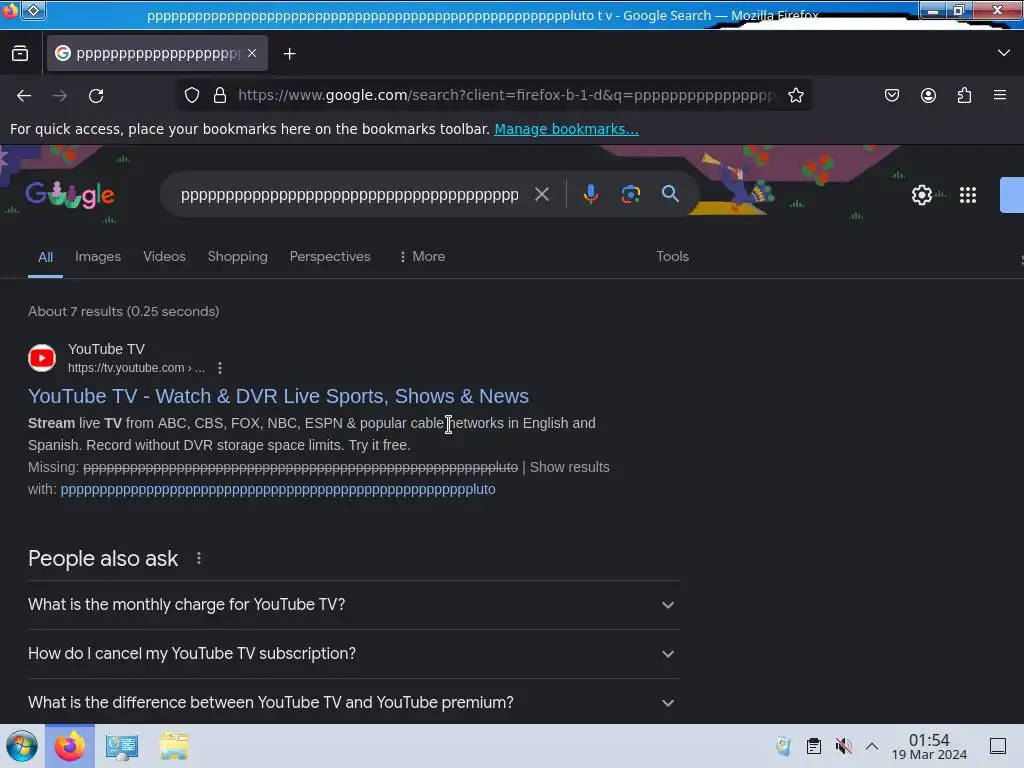The image size is (1024, 768).
Task: Open the More search filters menu
Action: 423,257
